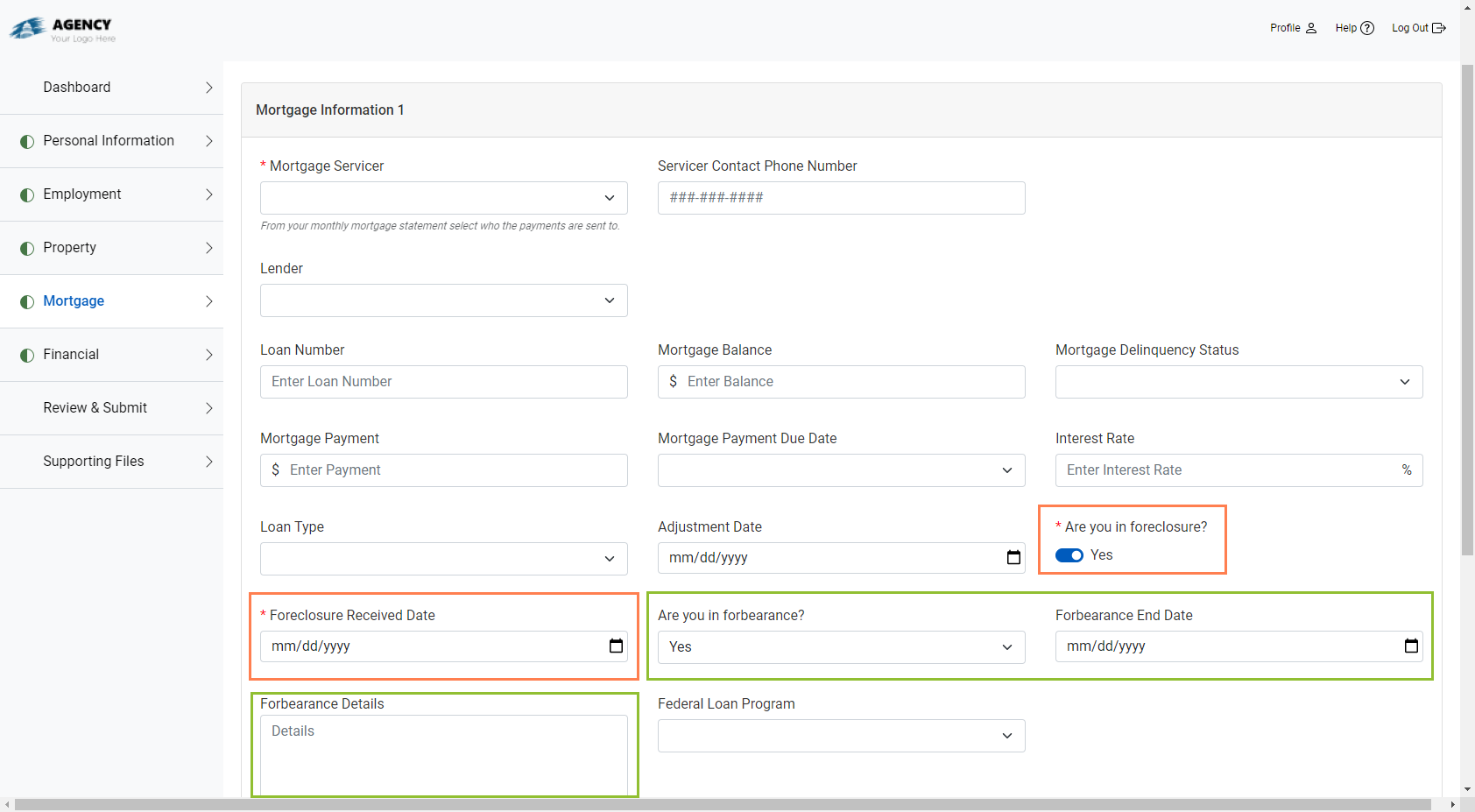Open Forbearance End Date calendar icon
This screenshot has width=1475, height=812.
coord(1411,646)
